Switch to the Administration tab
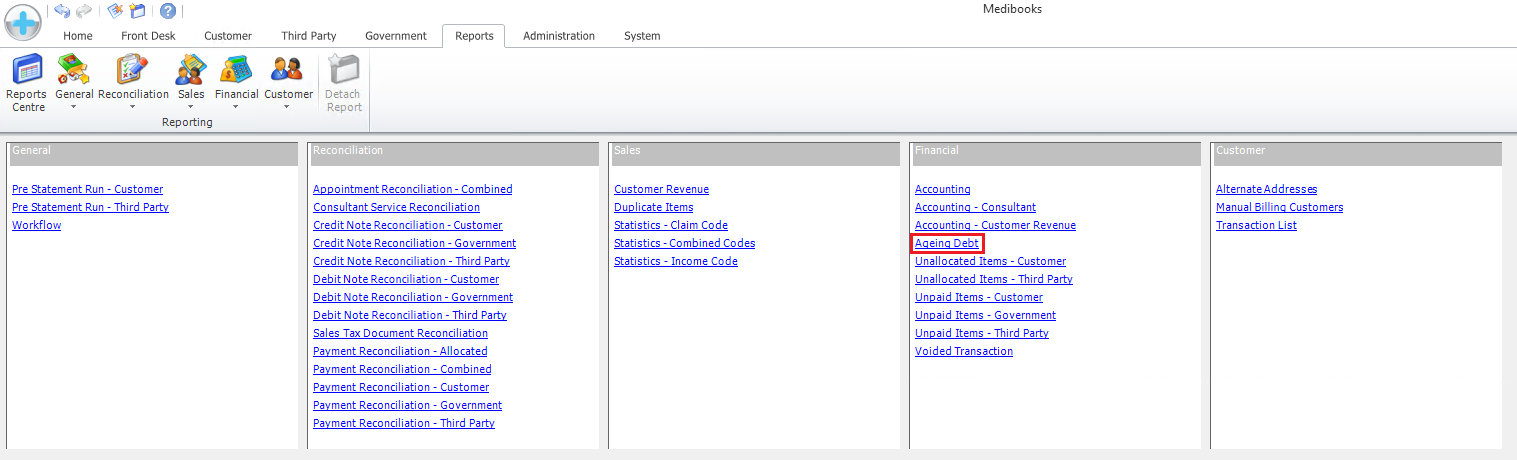The image size is (1517, 460). click(558, 36)
